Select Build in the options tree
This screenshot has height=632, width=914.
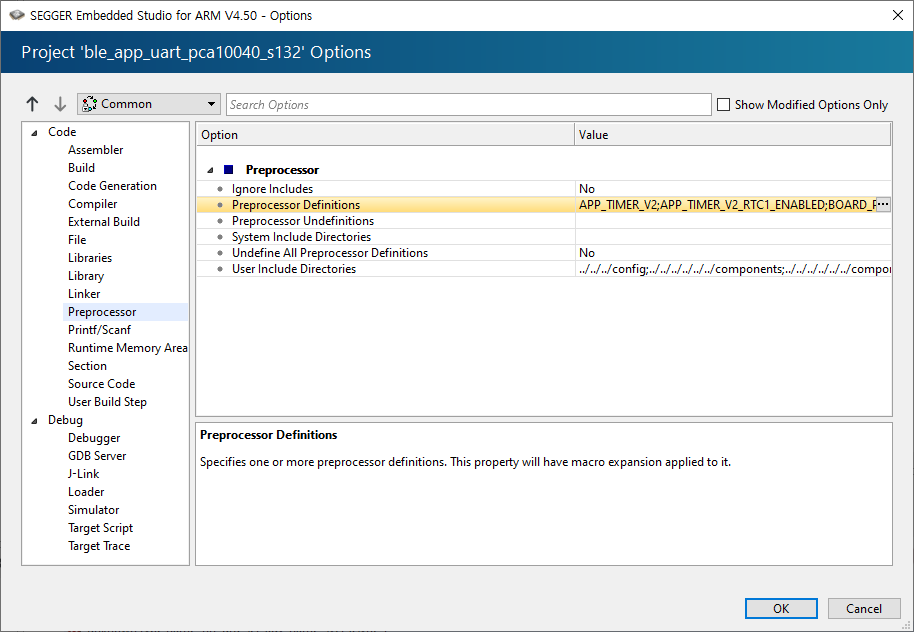(81, 168)
